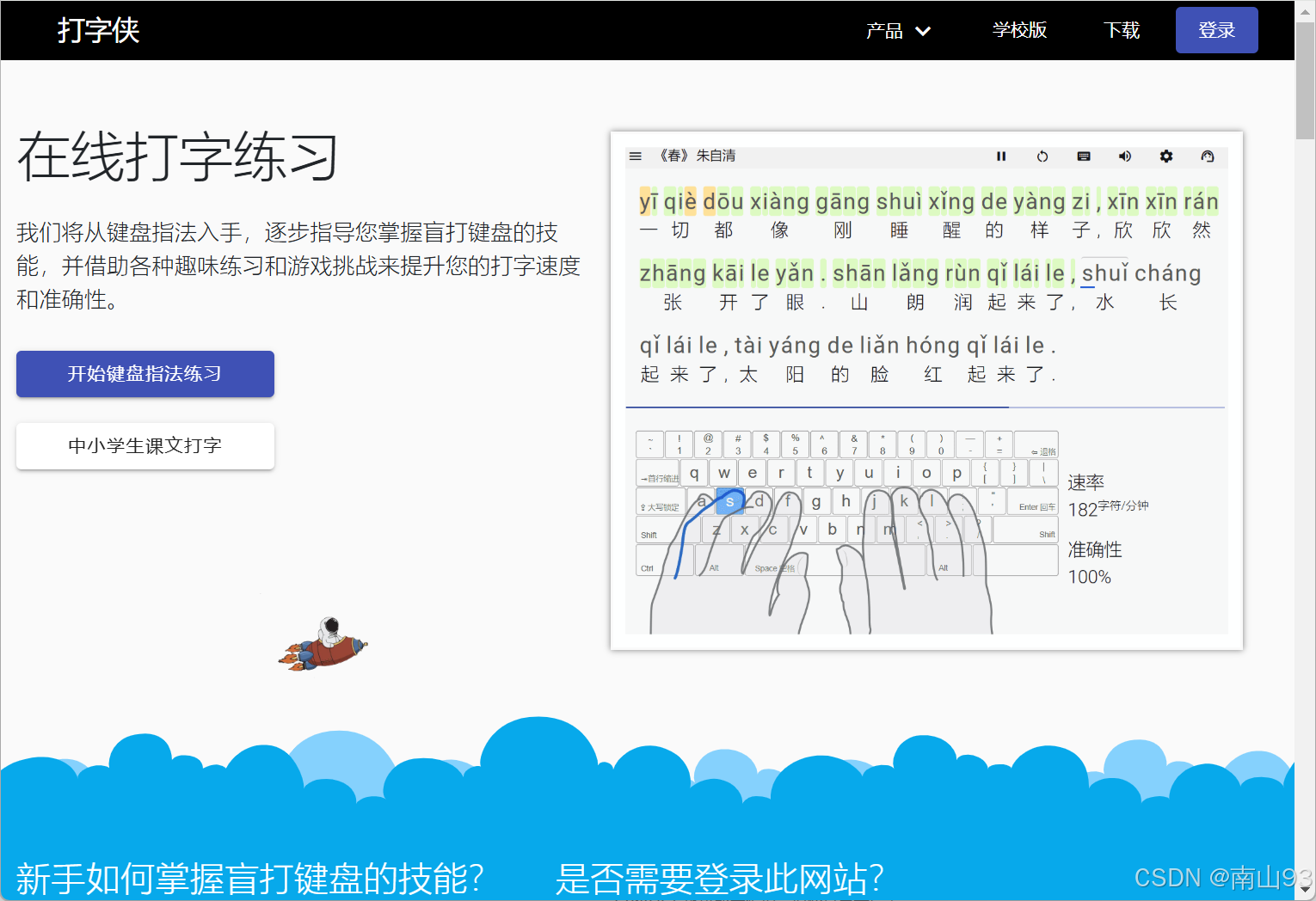This screenshot has width=1316, height=901.
Task: Click the 登录 button
Action: [x=1216, y=30]
